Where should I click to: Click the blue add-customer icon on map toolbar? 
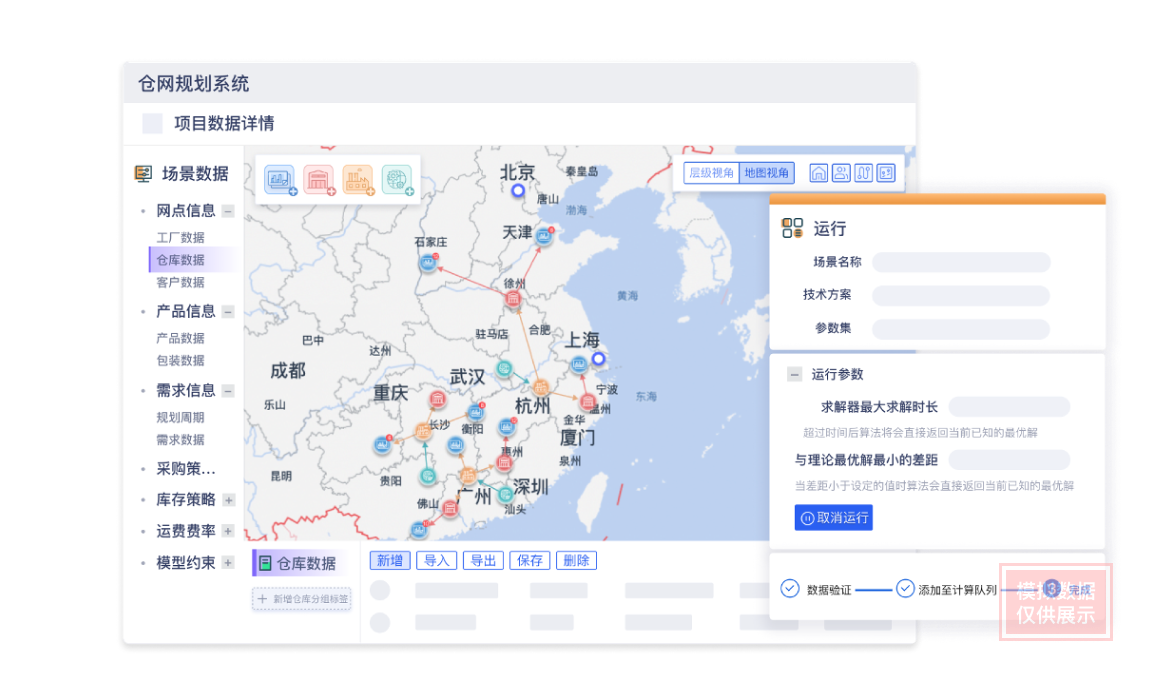coord(279,180)
